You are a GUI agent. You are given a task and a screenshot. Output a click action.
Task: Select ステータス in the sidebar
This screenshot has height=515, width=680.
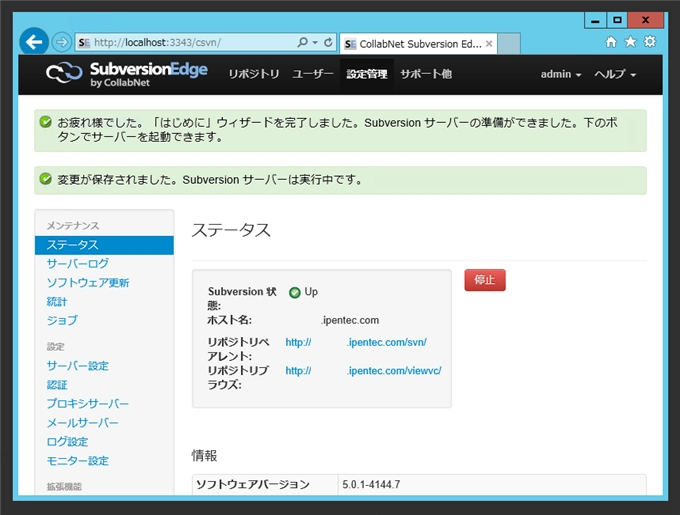tap(104, 245)
